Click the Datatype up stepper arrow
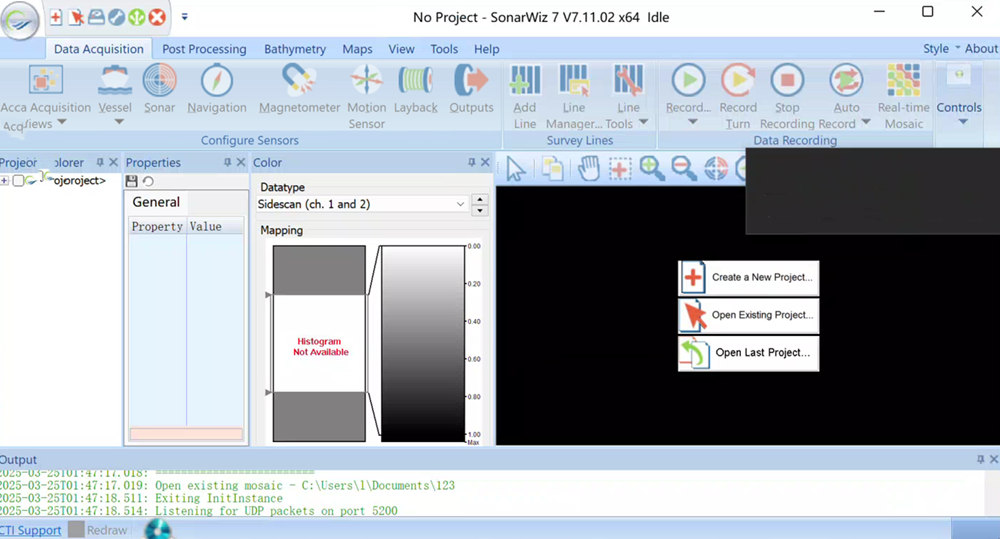This screenshot has width=1000, height=539. pyautogui.click(x=480, y=199)
